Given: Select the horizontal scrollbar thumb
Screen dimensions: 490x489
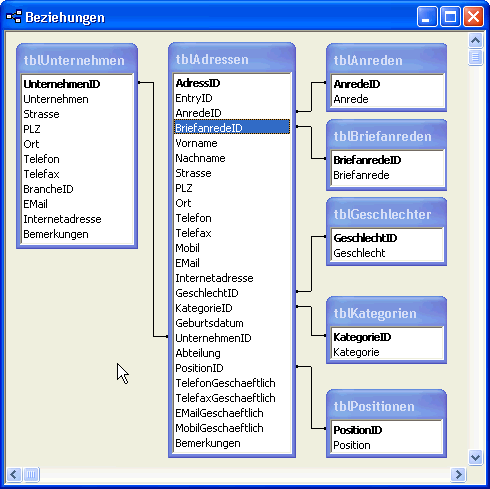Looking at the screenshot, I should [31, 474].
